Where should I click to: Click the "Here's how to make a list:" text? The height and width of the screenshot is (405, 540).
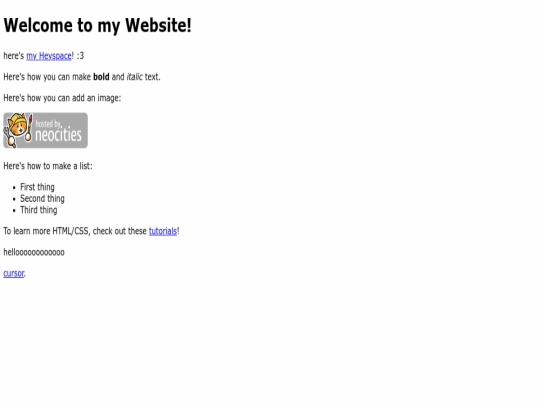48,166
